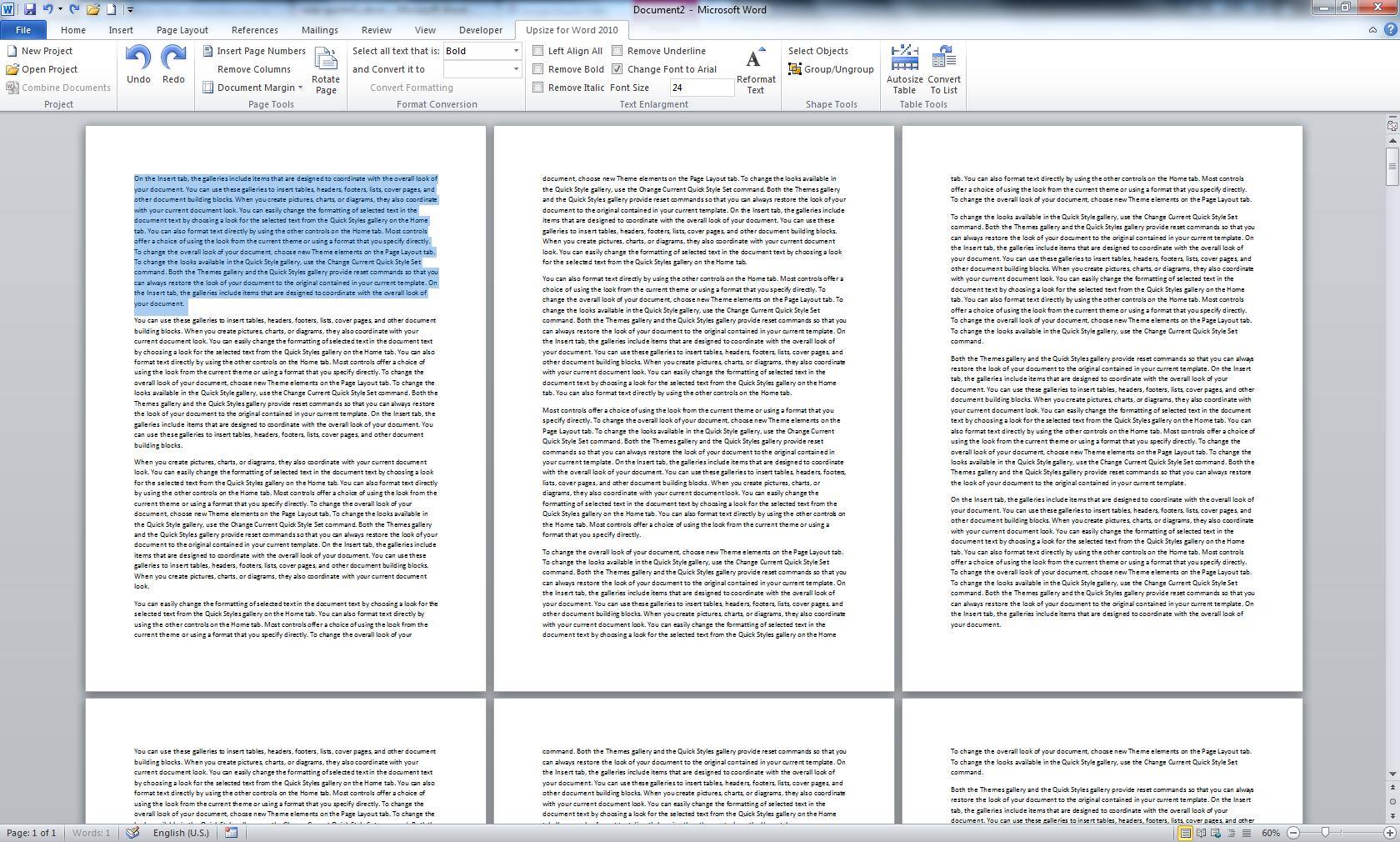
Task: Click Insert Page Numbers
Action: [x=254, y=51]
